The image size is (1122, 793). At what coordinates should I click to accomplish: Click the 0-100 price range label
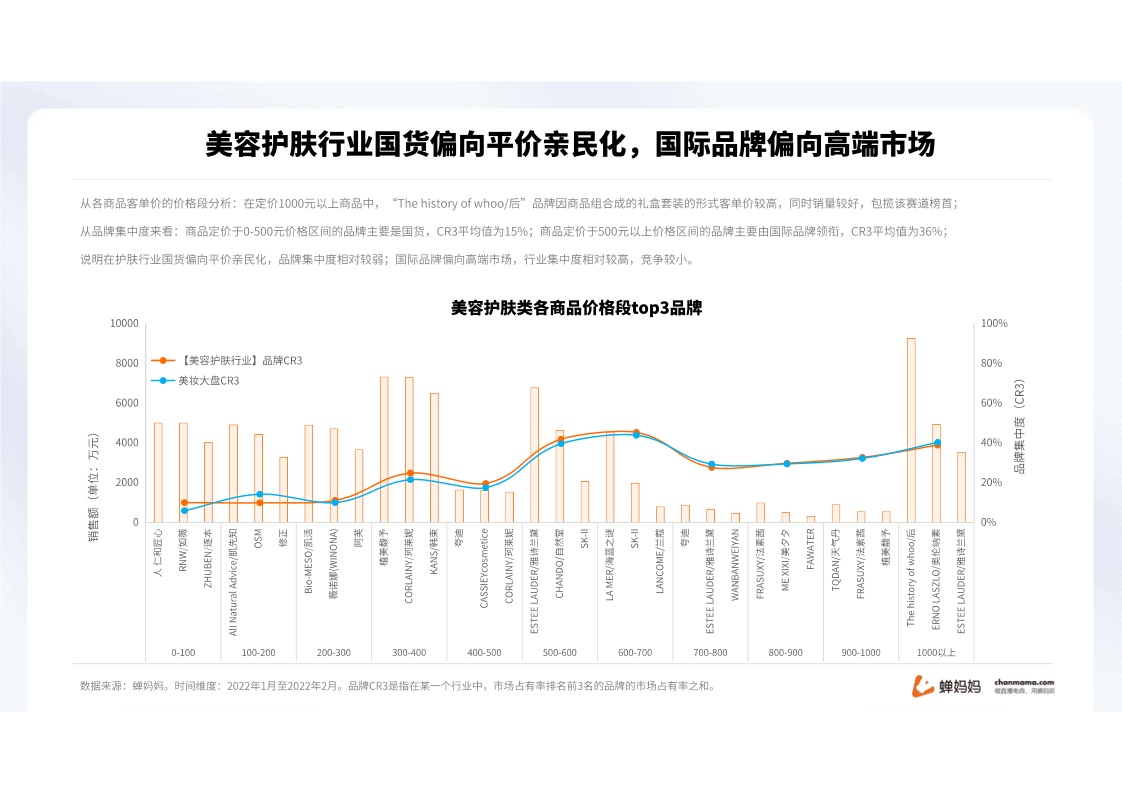pyautogui.click(x=183, y=652)
